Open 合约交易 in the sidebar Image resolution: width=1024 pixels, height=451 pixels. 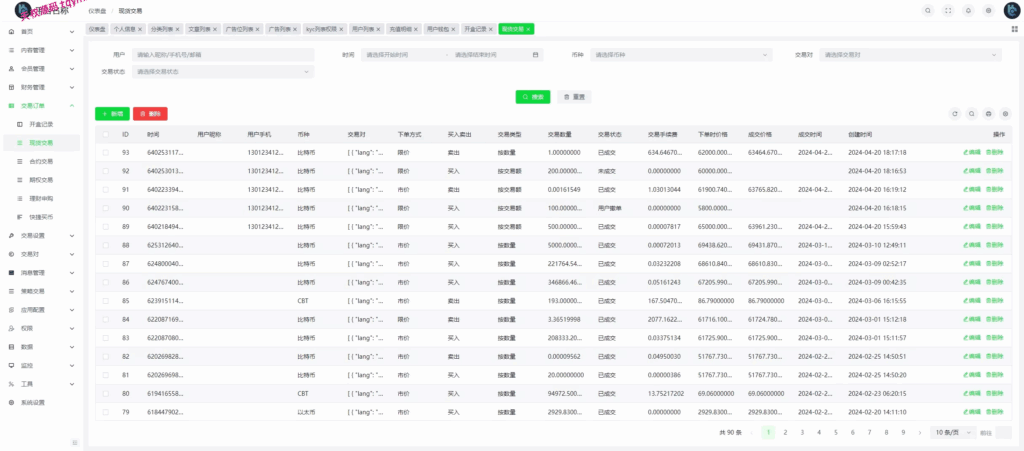pyautogui.click(x=41, y=161)
